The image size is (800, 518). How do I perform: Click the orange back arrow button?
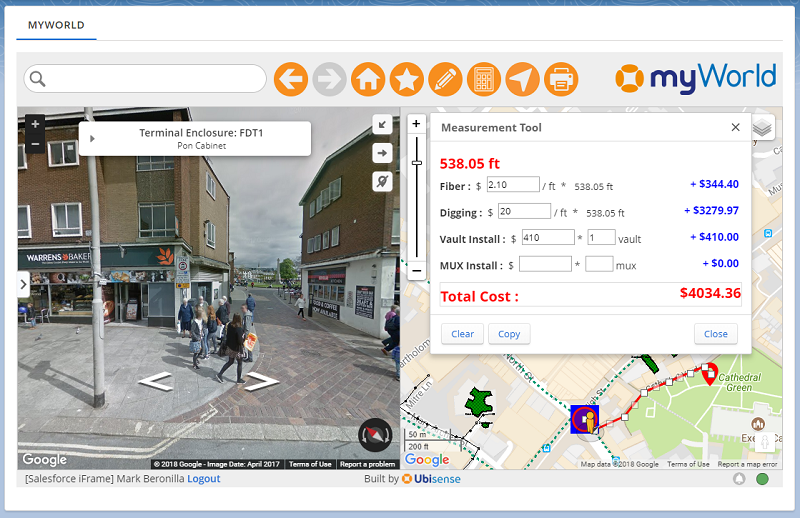click(291, 79)
